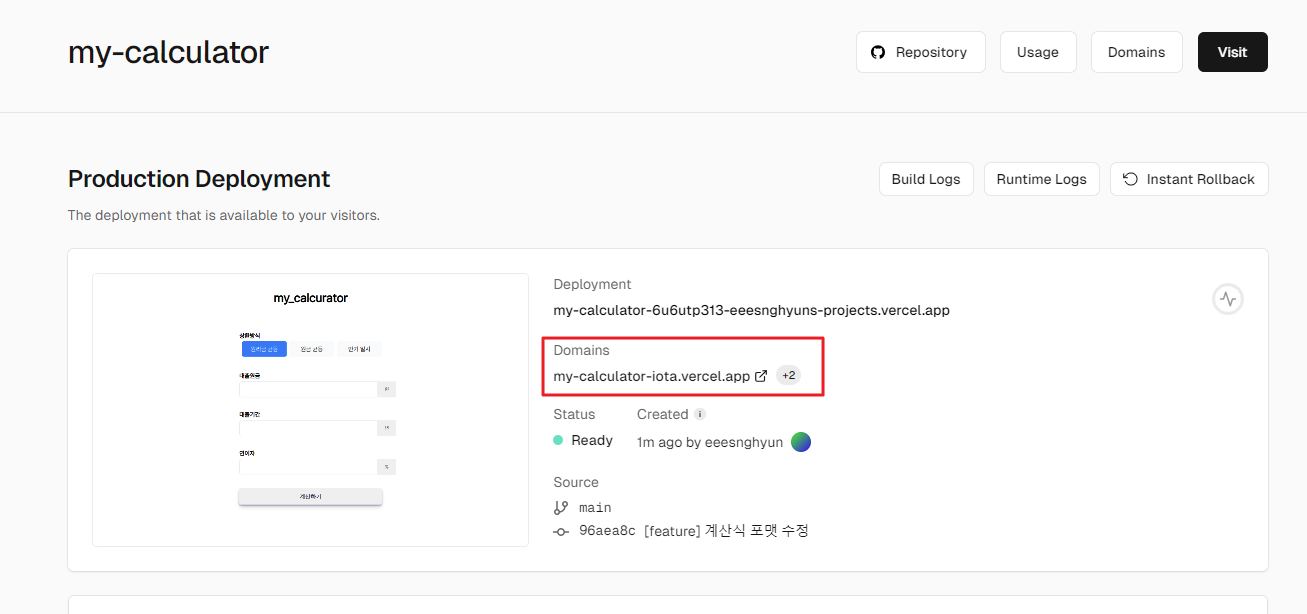Click the Production Deployment heading
The height and width of the screenshot is (614, 1307).
pyautogui.click(x=199, y=179)
